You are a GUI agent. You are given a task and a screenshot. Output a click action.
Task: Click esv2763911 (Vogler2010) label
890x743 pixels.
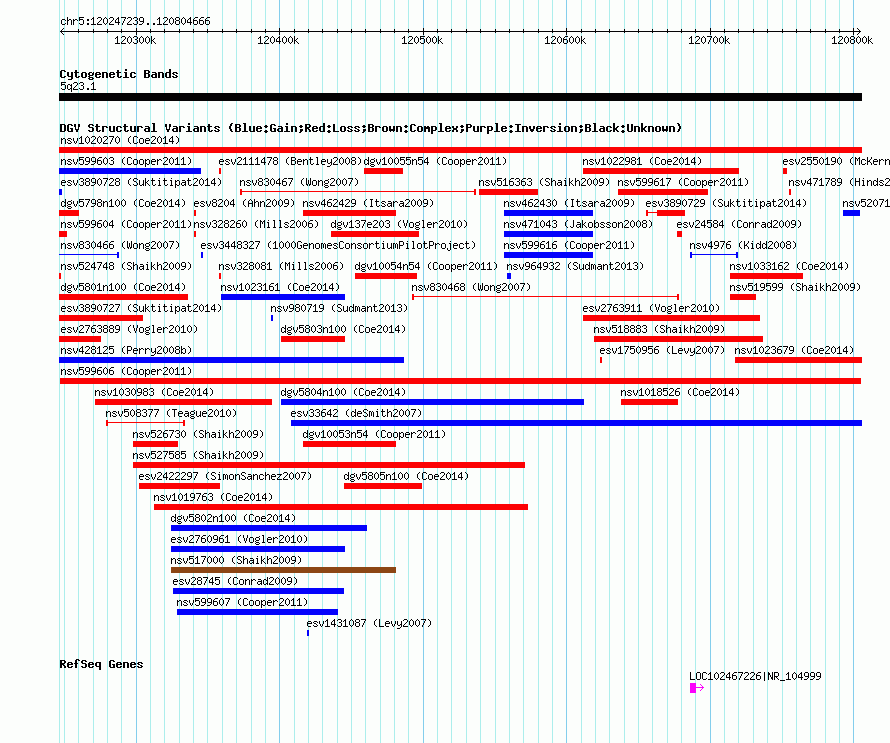(651, 308)
